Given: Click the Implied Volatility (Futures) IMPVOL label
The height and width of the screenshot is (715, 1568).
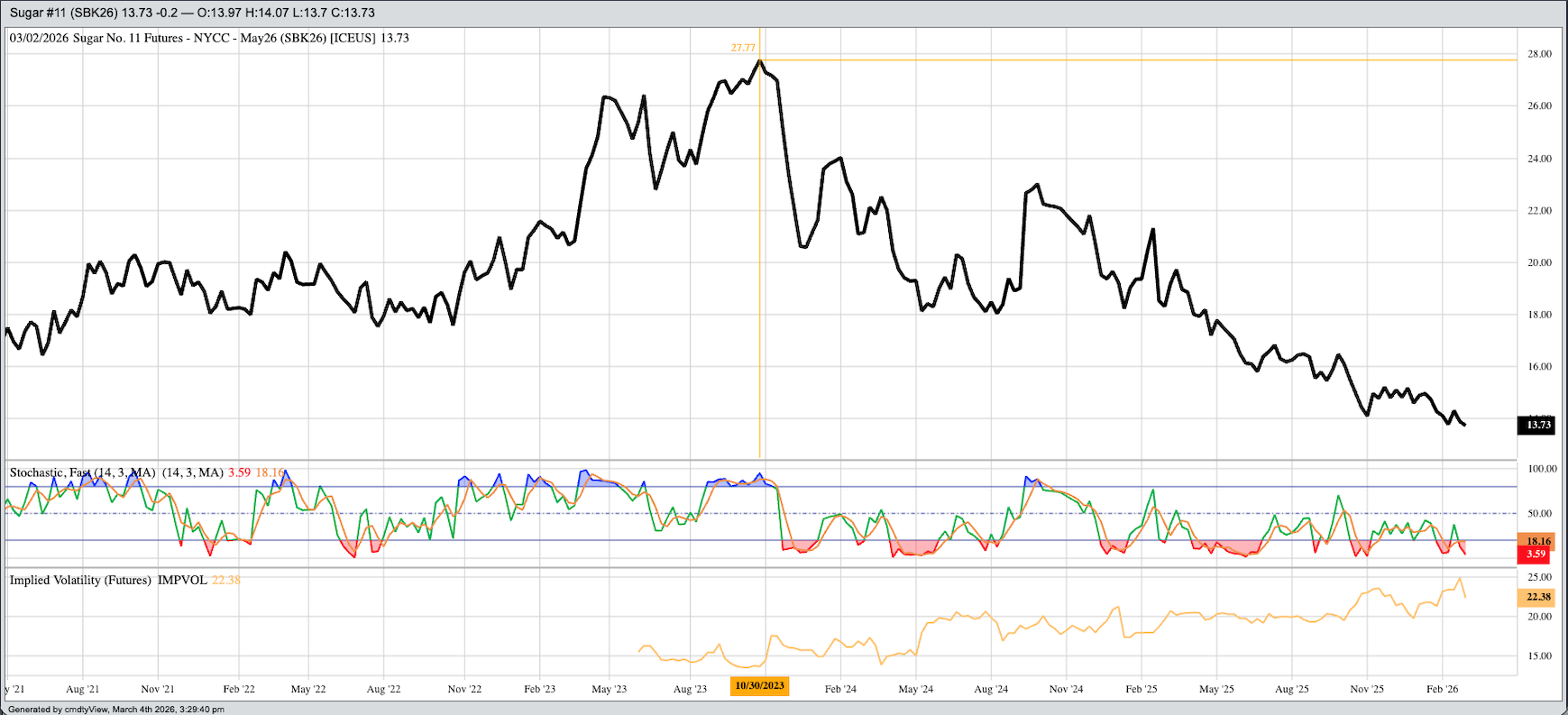Looking at the screenshot, I should [x=108, y=580].
